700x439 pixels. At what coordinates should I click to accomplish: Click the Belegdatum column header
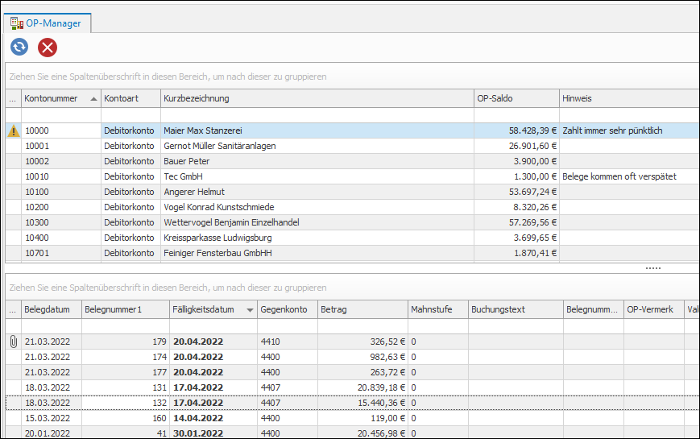[51, 309]
